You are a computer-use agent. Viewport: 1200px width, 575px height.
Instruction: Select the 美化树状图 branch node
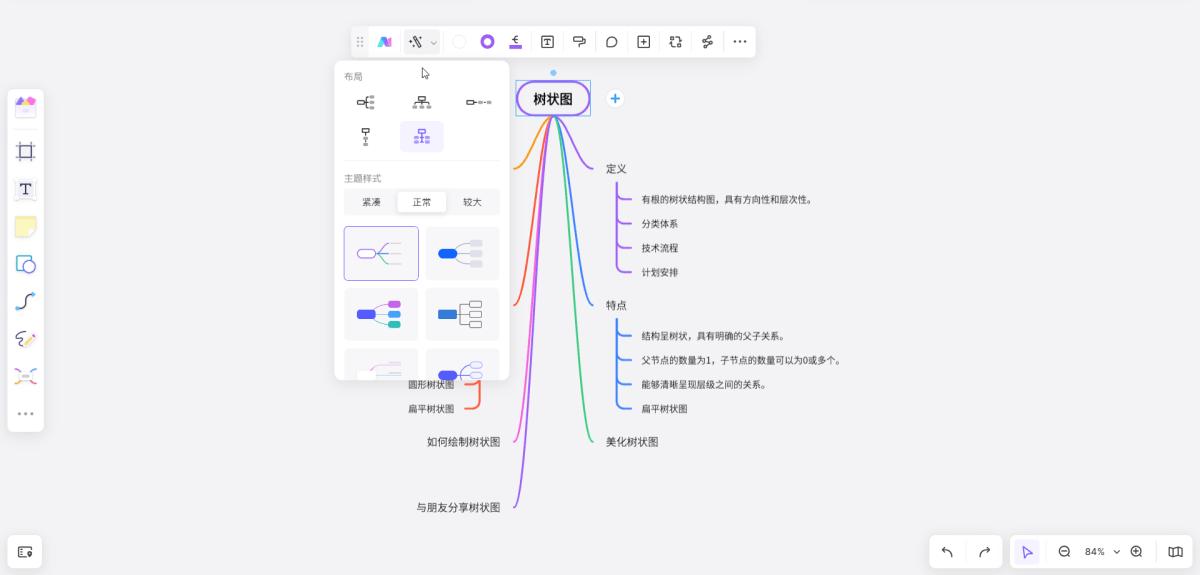coord(632,441)
